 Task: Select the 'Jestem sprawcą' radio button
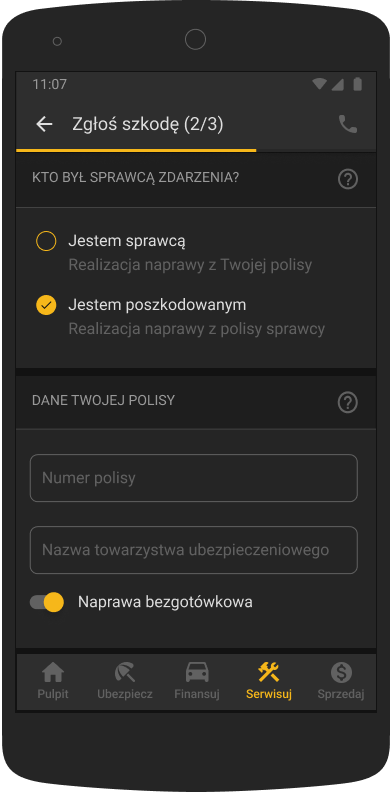[46, 241]
